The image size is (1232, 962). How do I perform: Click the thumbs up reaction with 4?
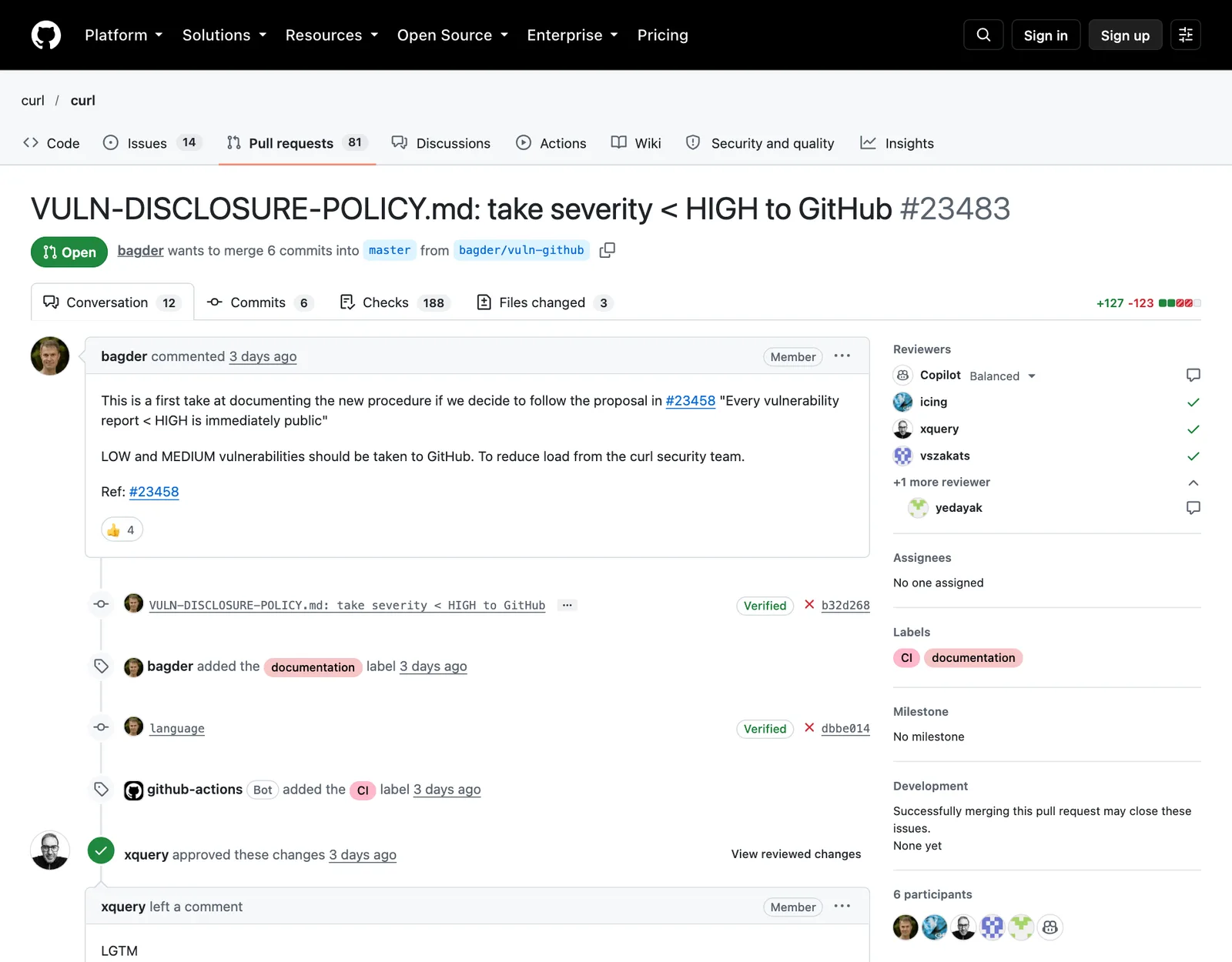(x=122, y=529)
